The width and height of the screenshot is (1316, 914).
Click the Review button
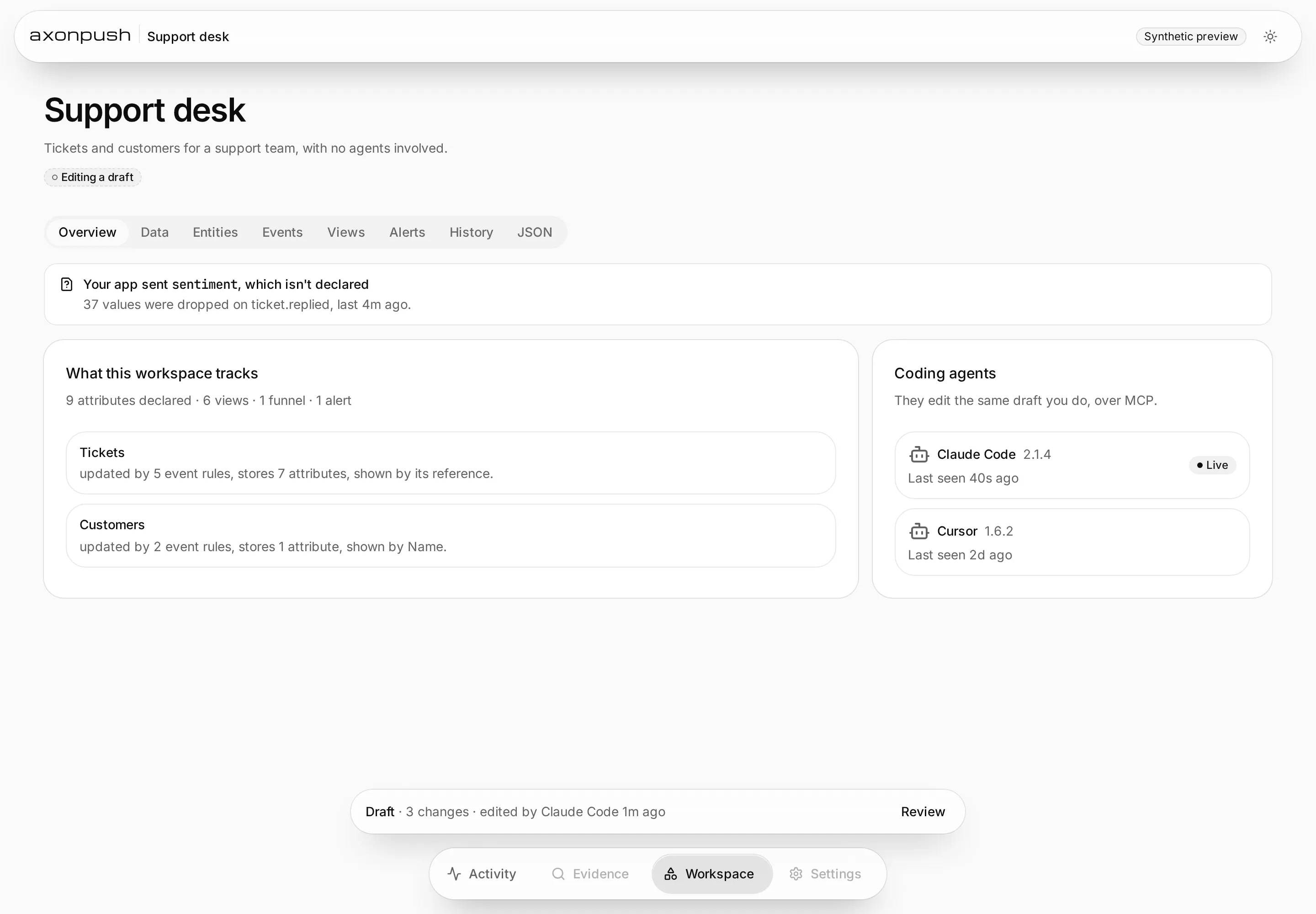pyautogui.click(x=923, y=812)
